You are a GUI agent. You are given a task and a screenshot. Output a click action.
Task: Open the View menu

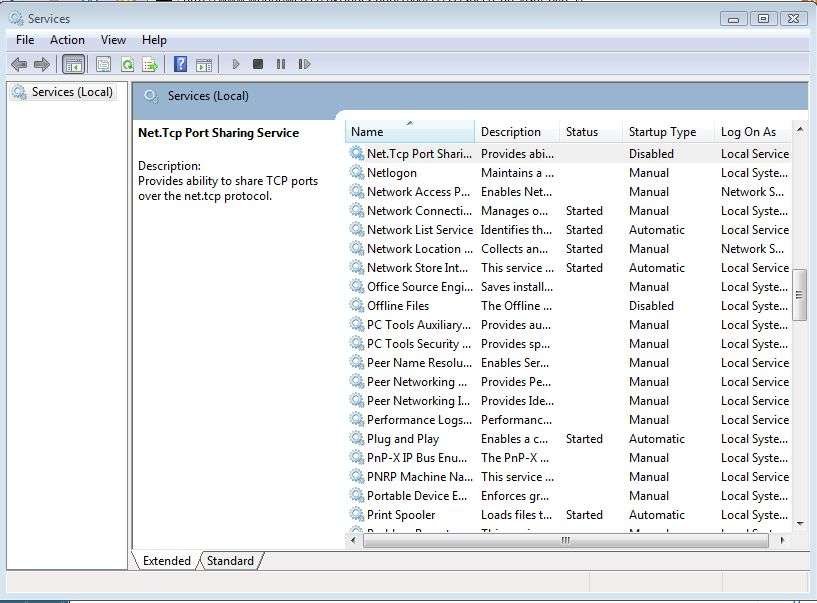coord(113,40)
